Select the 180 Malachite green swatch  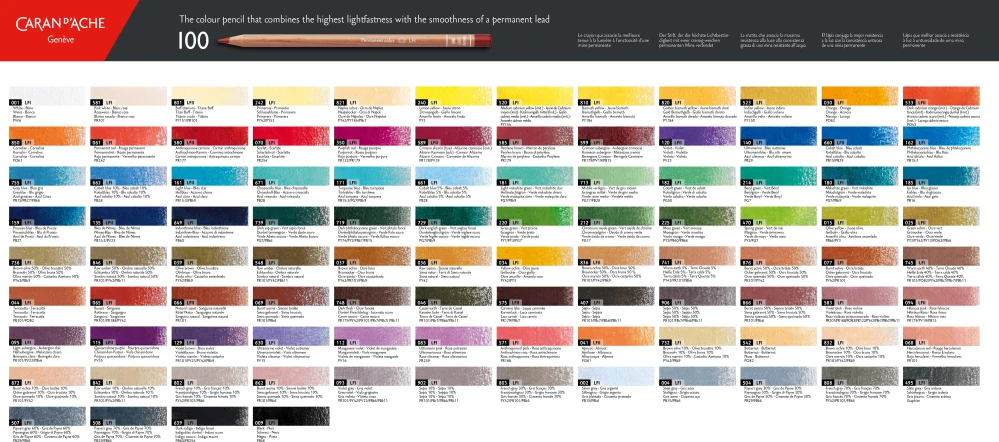coord(860,176)
